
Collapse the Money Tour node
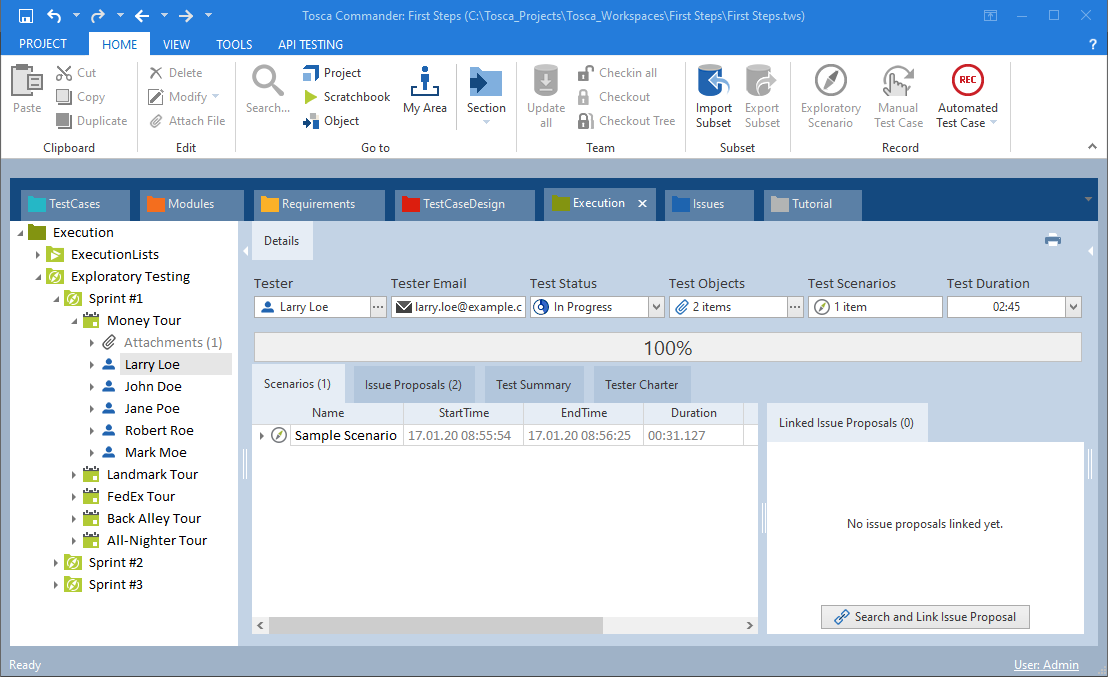75,321
